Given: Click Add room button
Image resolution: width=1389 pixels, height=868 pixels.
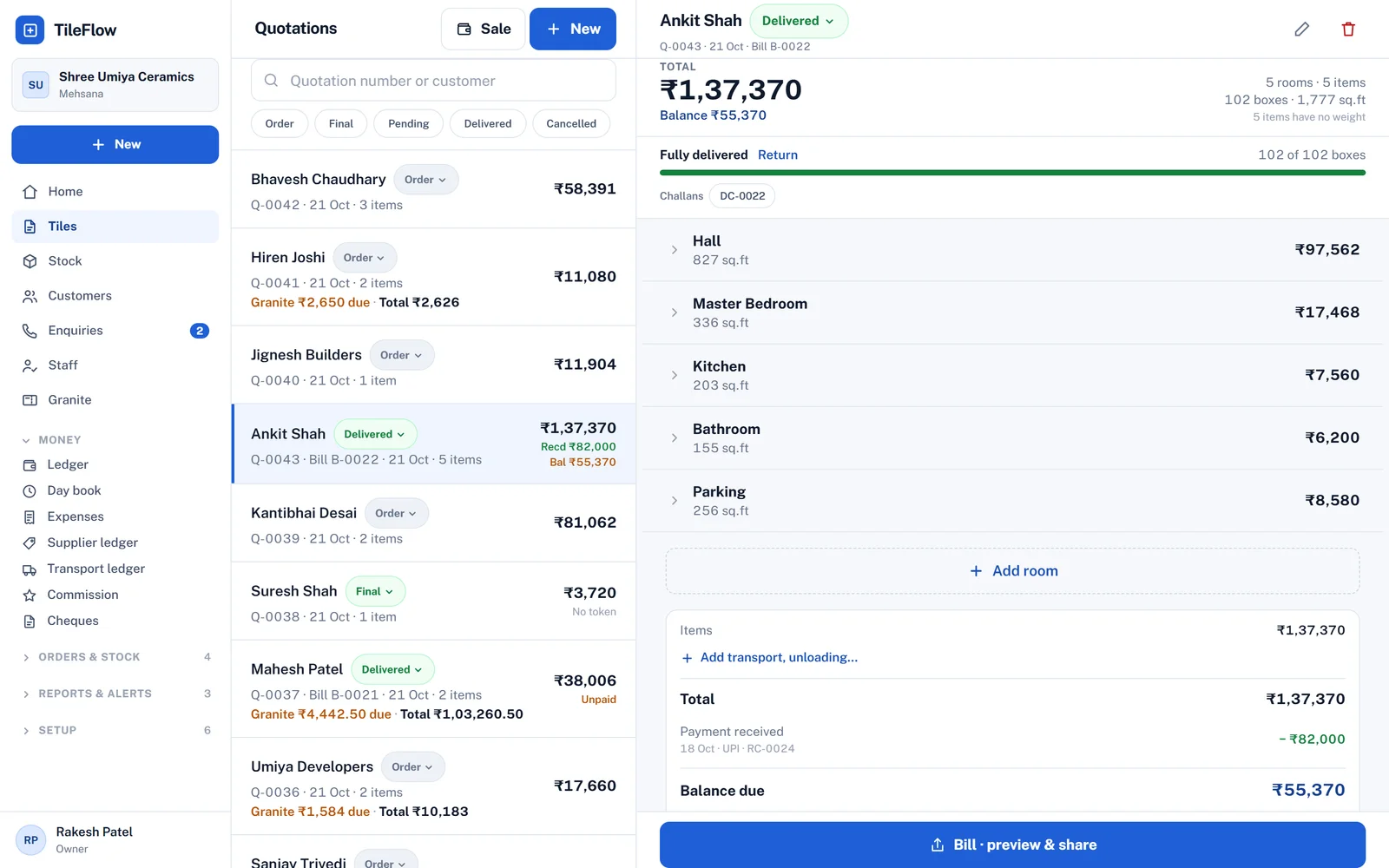Looking at the screenshot, I should (x=1012, y=571).
